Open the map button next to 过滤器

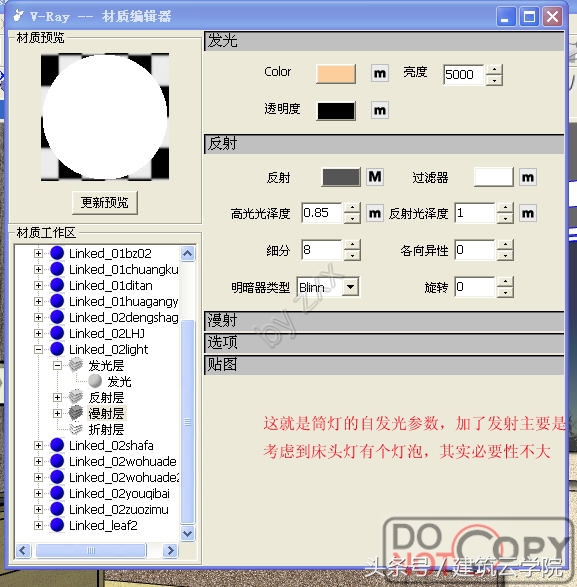click(x=528, y=177)
